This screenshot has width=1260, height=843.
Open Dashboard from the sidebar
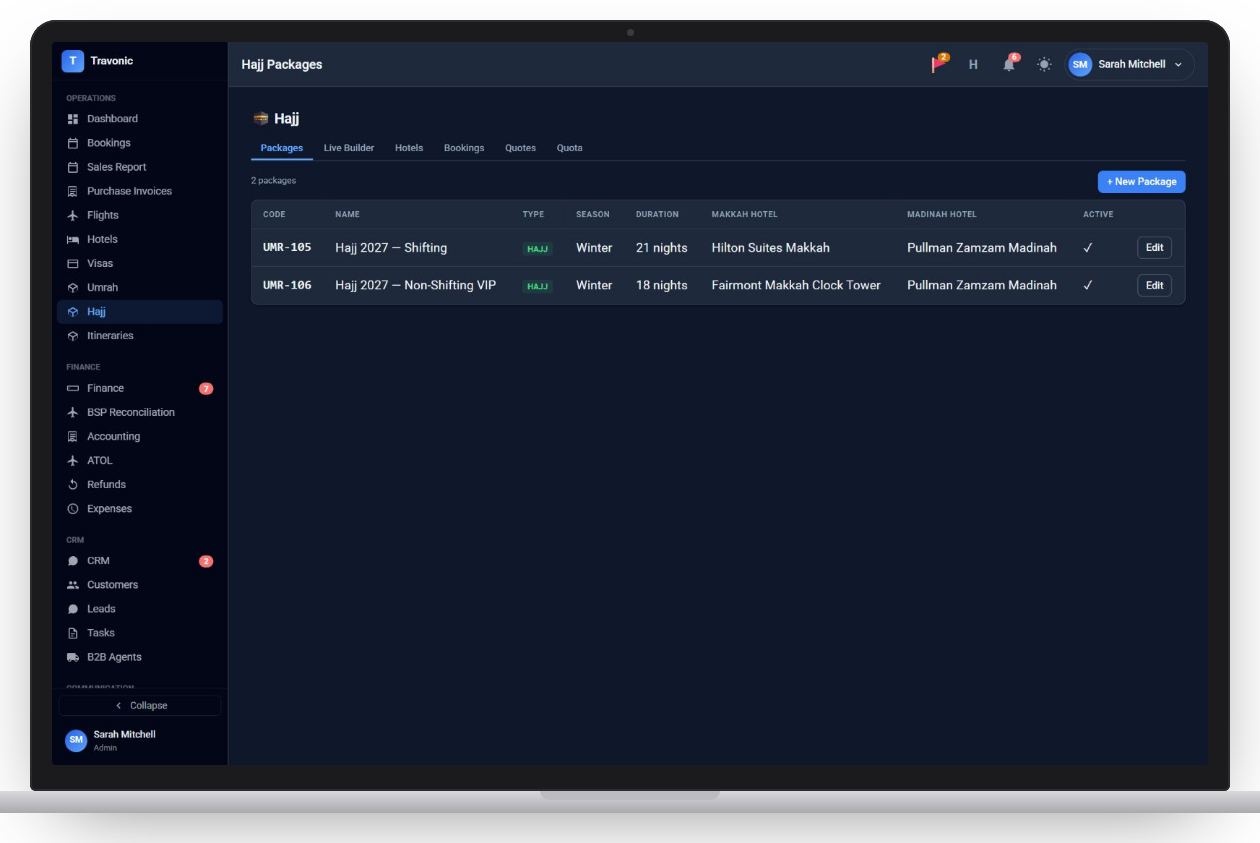click(140, 119)
